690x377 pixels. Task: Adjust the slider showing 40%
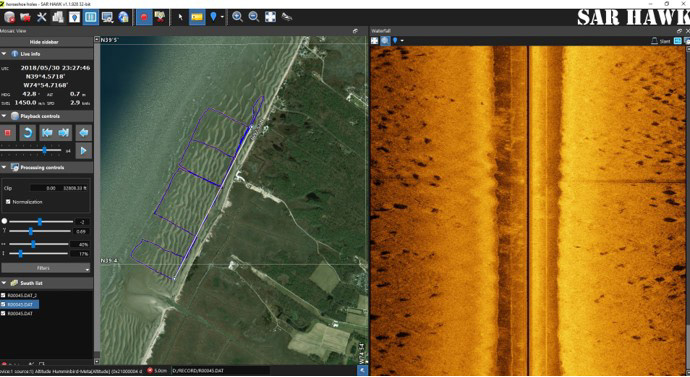(33, 244)
